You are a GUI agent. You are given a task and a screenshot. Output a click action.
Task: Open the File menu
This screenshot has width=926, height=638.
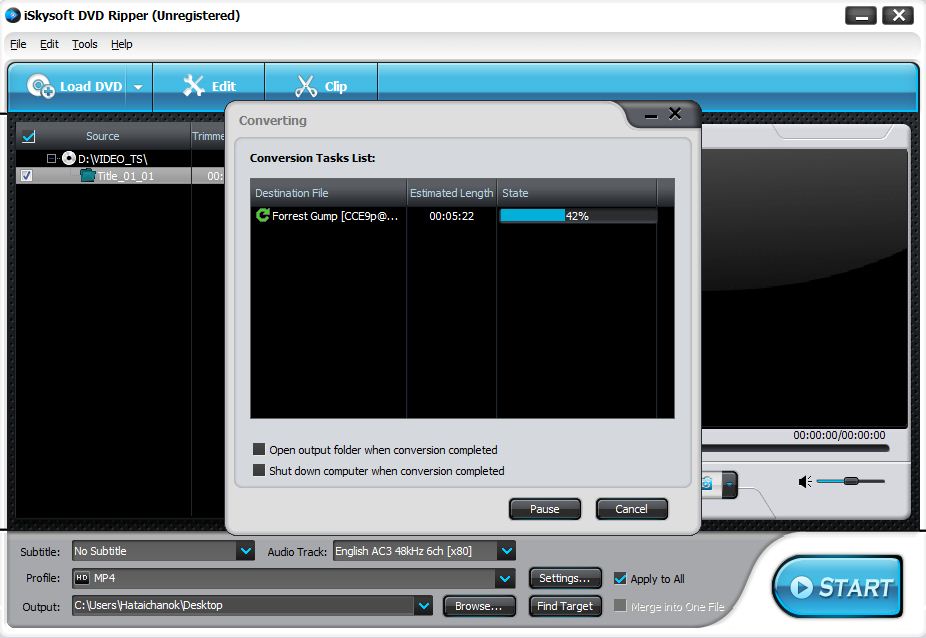point(18,44)
